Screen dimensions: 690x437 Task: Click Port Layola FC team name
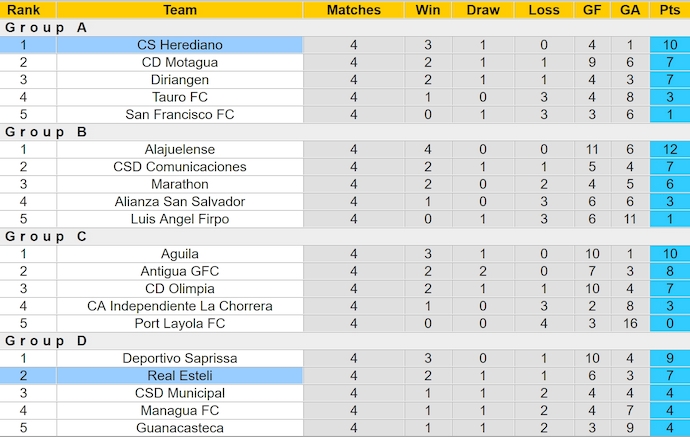(x=180, y=323)
